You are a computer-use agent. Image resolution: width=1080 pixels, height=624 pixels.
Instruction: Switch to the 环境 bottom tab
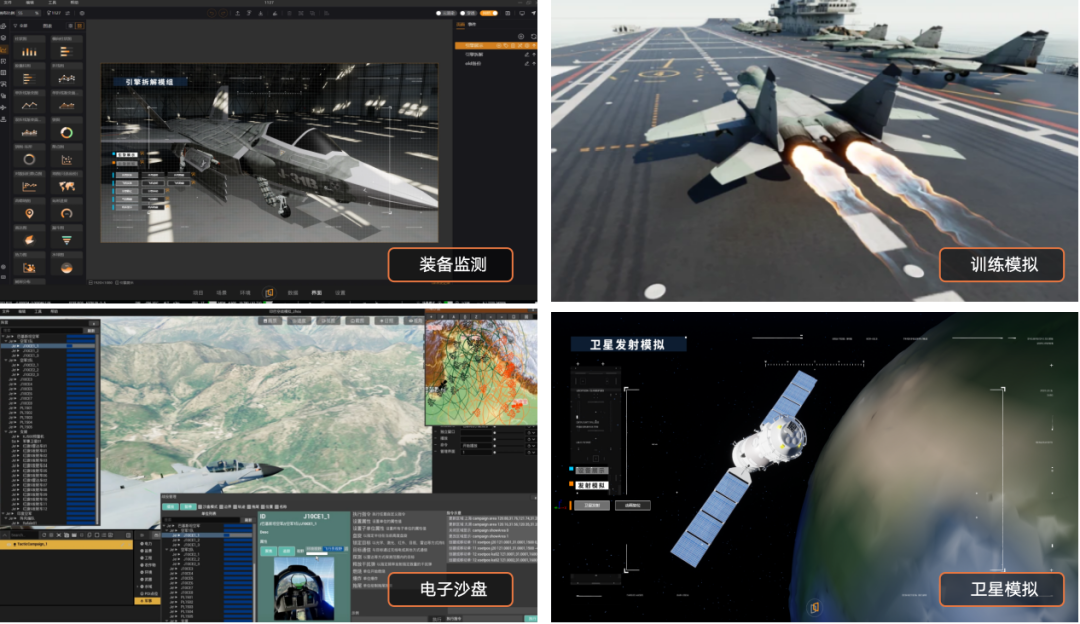[245, 293]
